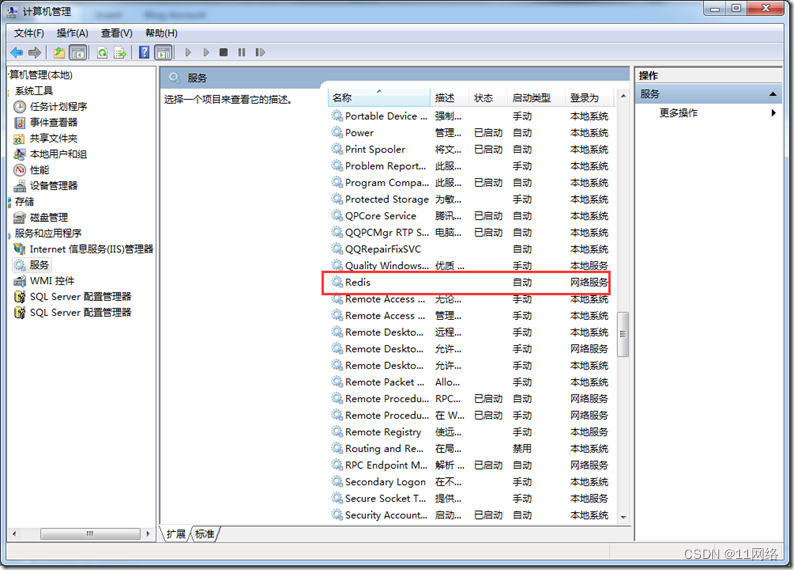794x570 pixels.
Task: Select the Print Spooler service
Action: 471,149
